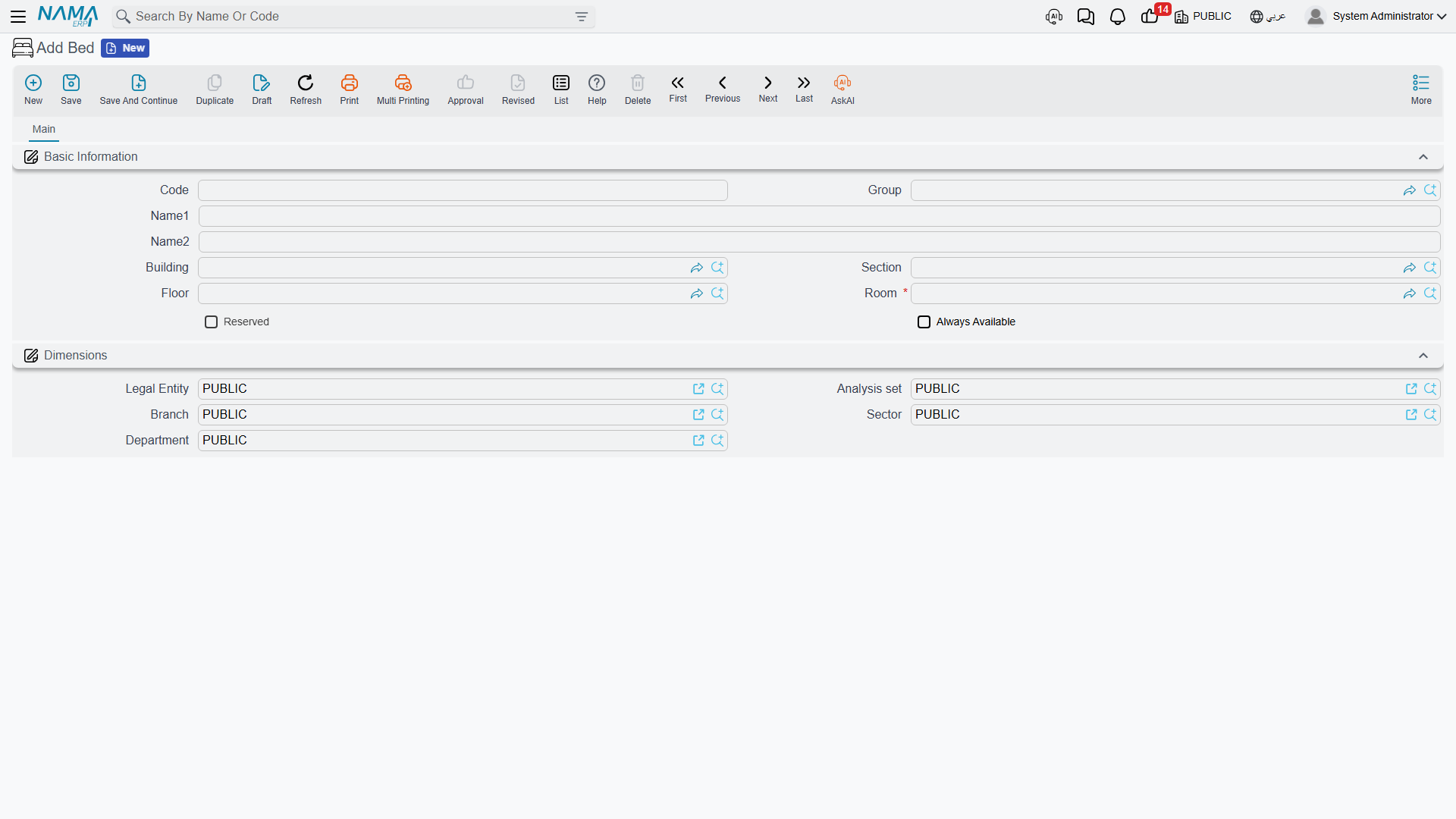Delete the current record
The width and height of the screenshot is (1456, 819).
tap(638, 89)
